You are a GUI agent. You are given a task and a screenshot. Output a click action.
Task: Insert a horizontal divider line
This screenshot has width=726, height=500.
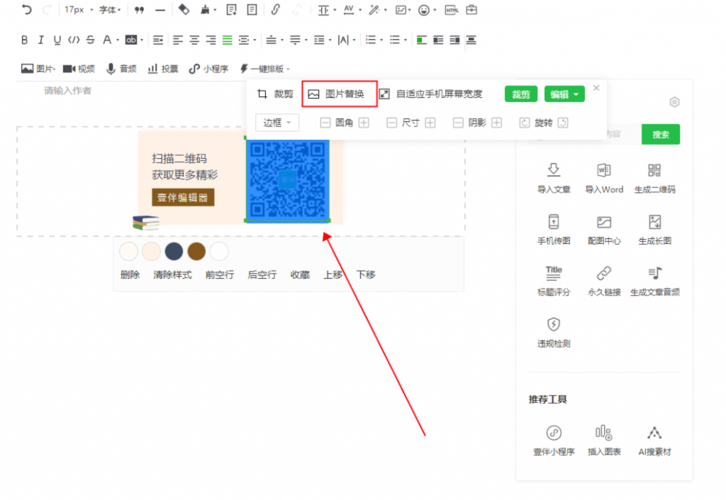(160, 10)
